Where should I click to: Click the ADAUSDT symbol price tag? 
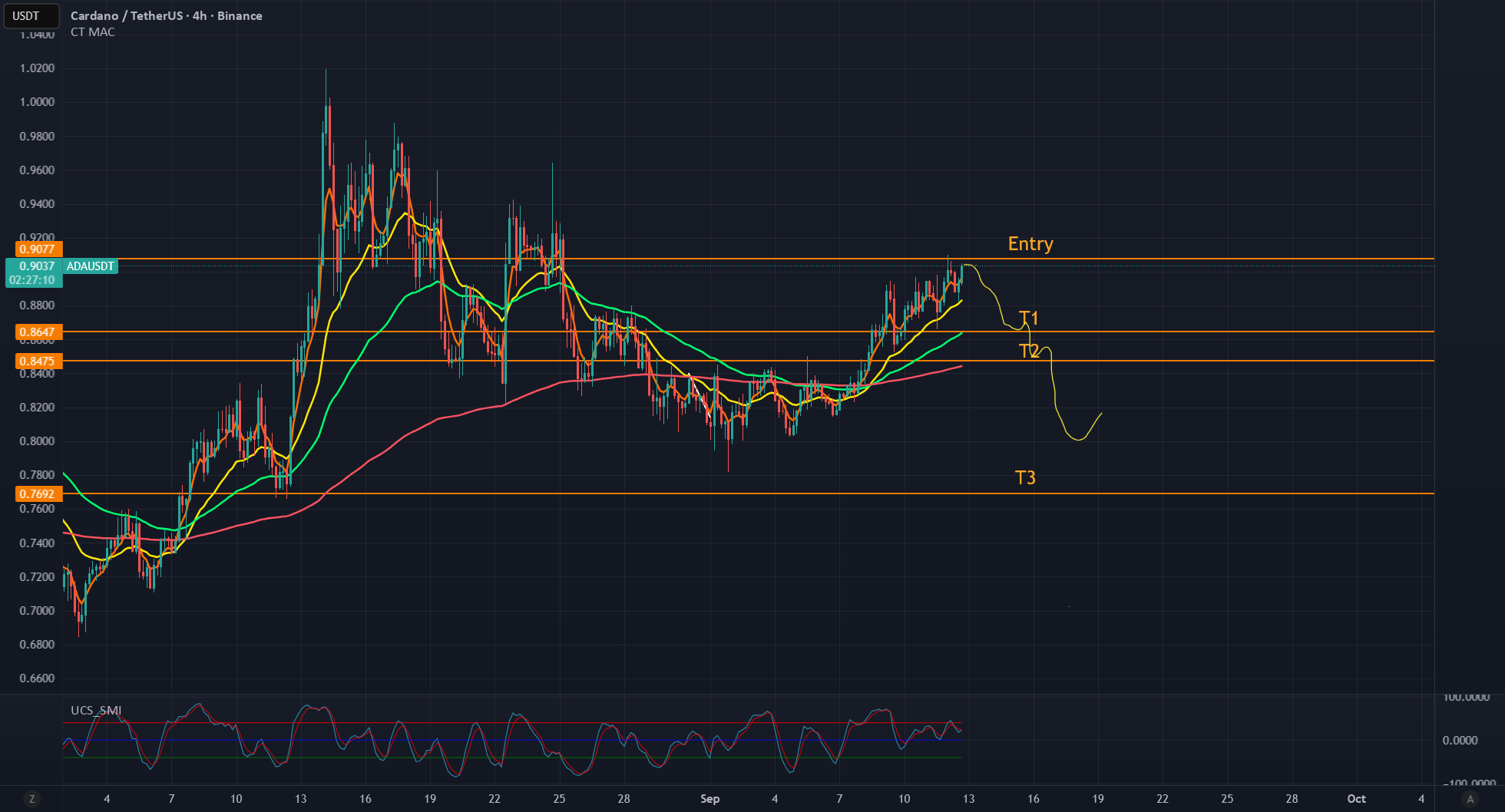[91, 266]
